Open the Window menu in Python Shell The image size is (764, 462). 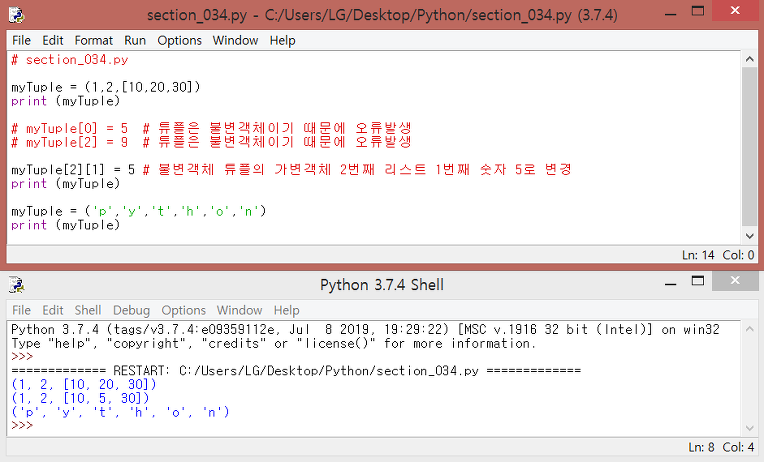click(240, 310)
